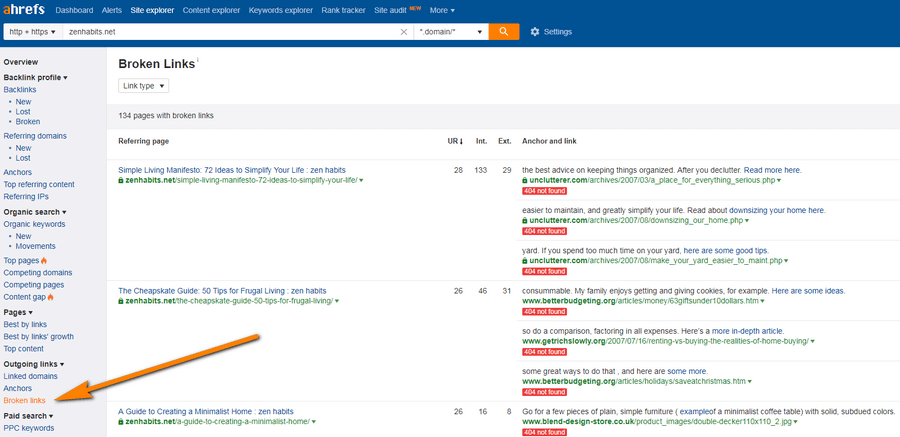Collapse the Backlink profile section
Viewport: 900px width, 437px height.
(x=36, y=77)
